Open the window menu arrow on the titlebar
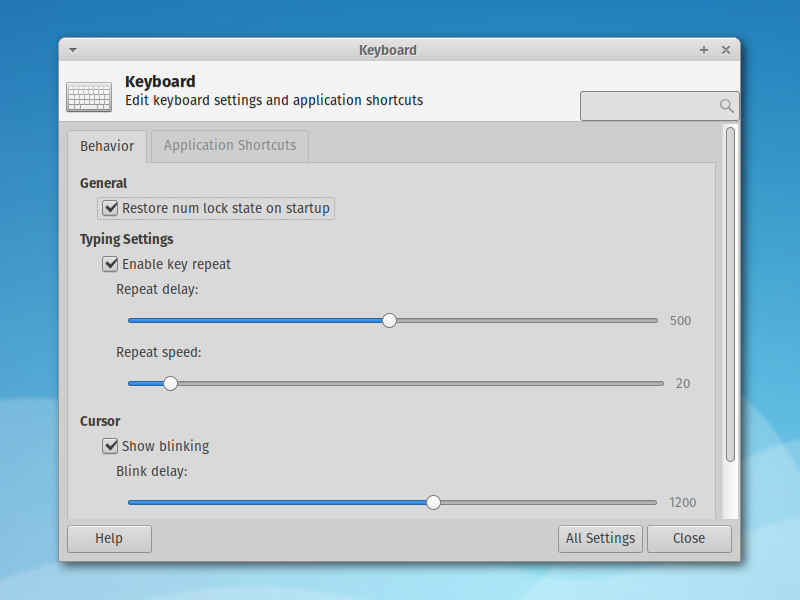Viewport: 800px width, 600px height. pyautogui.click(x=72, y=49)
